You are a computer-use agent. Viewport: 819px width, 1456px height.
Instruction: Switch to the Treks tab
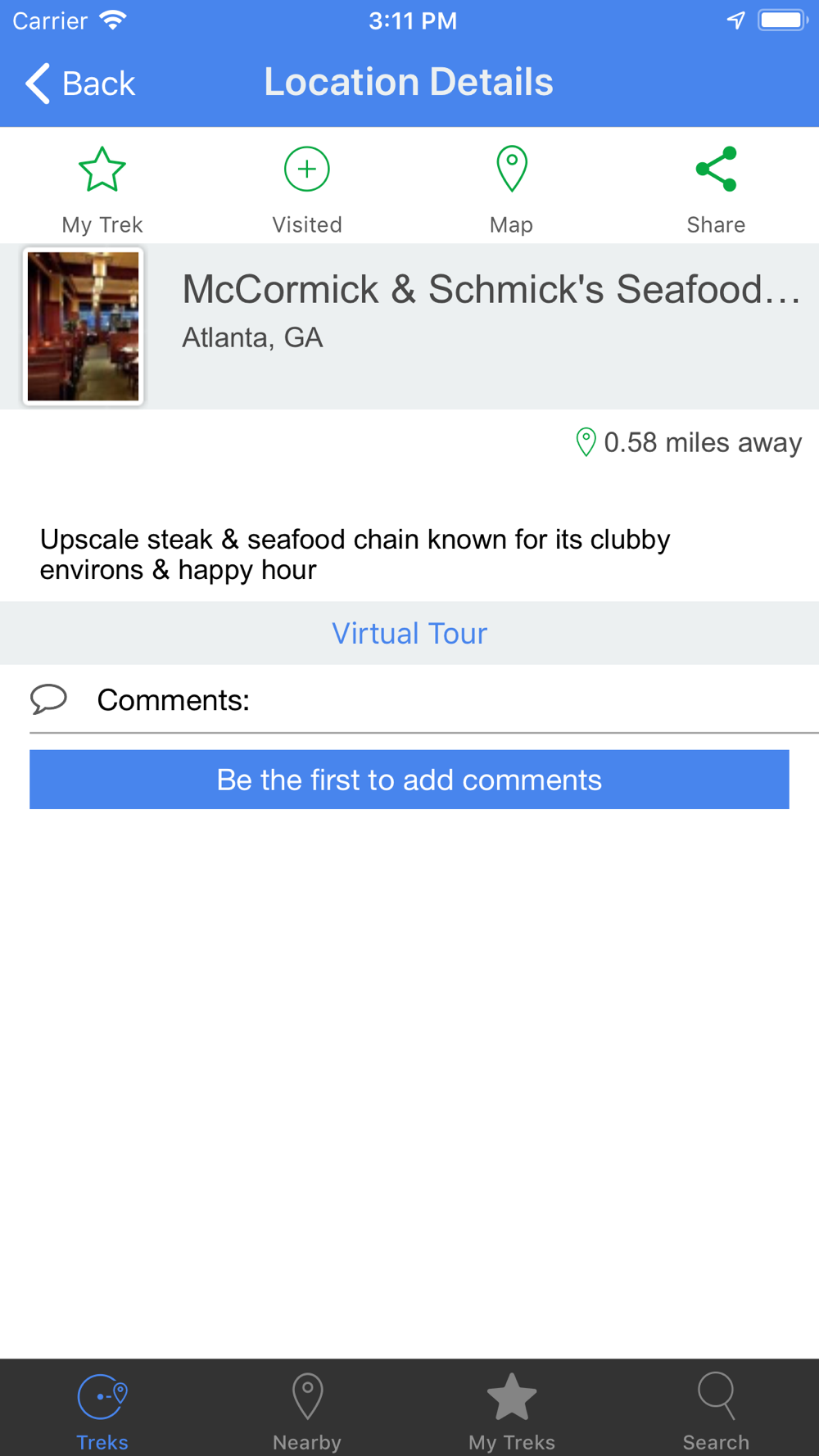pyautogui.click(x=102, y=1412)
